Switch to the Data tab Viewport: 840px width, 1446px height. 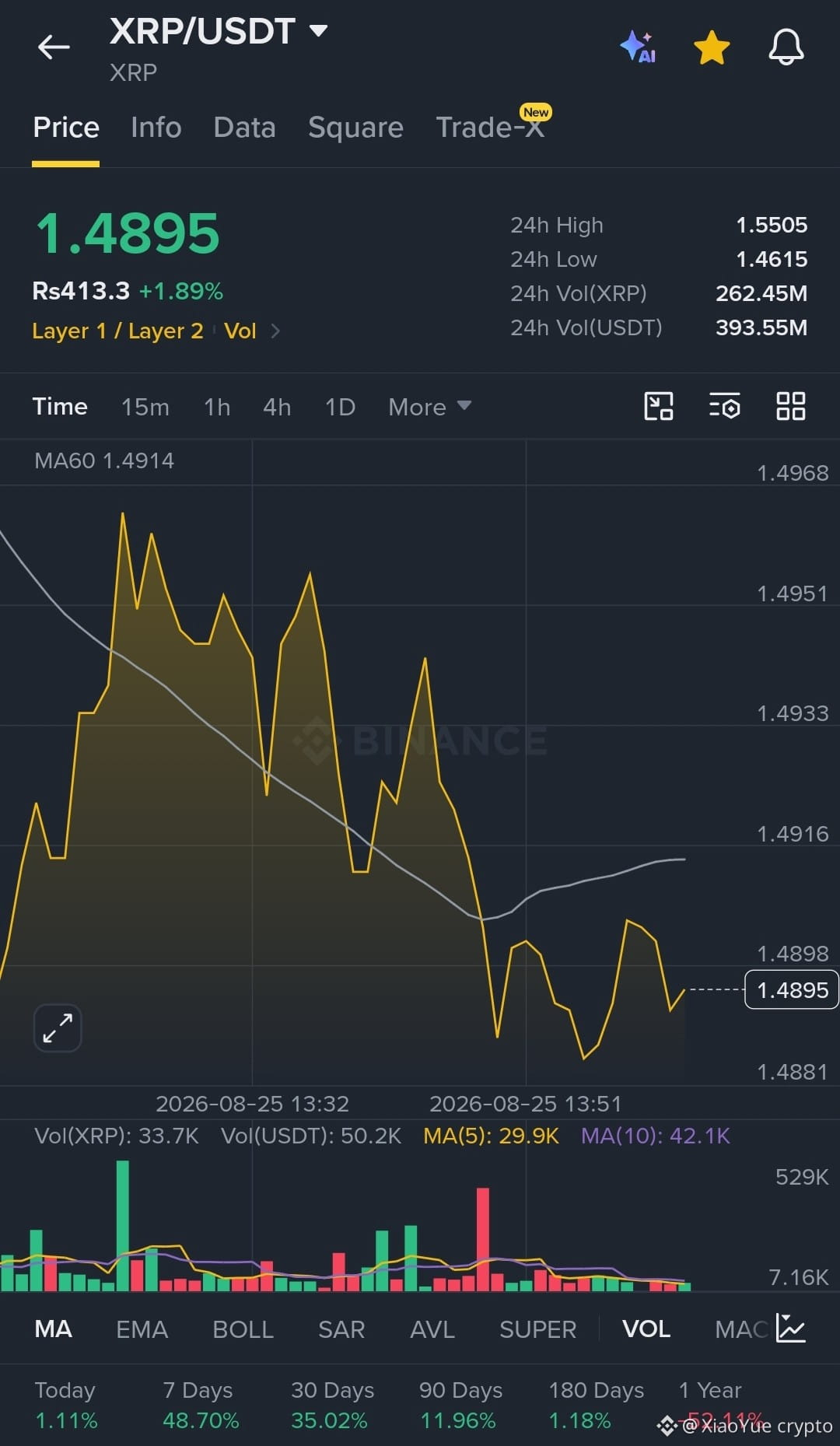coord(244,128)
